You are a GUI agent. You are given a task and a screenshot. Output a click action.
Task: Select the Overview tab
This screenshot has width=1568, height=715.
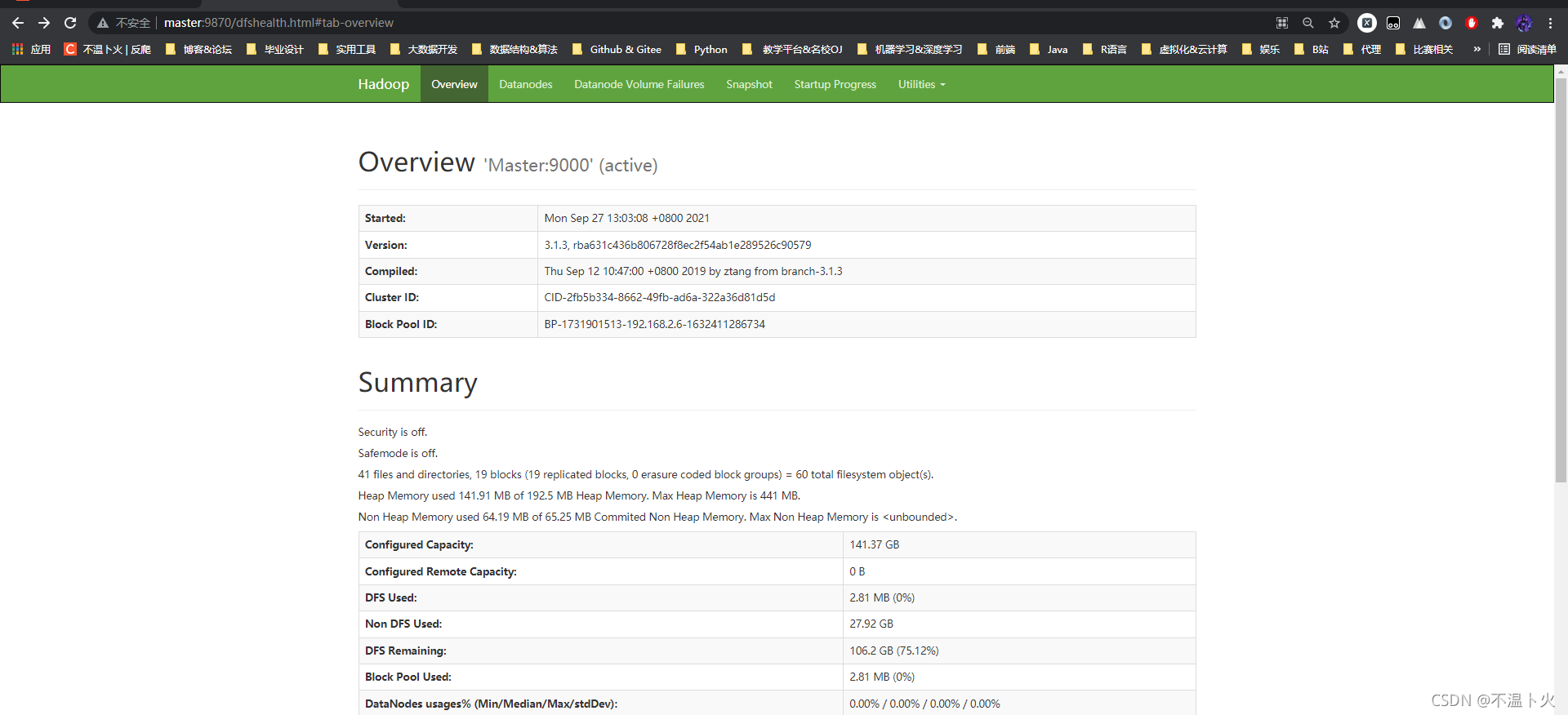tap(454, 84)
